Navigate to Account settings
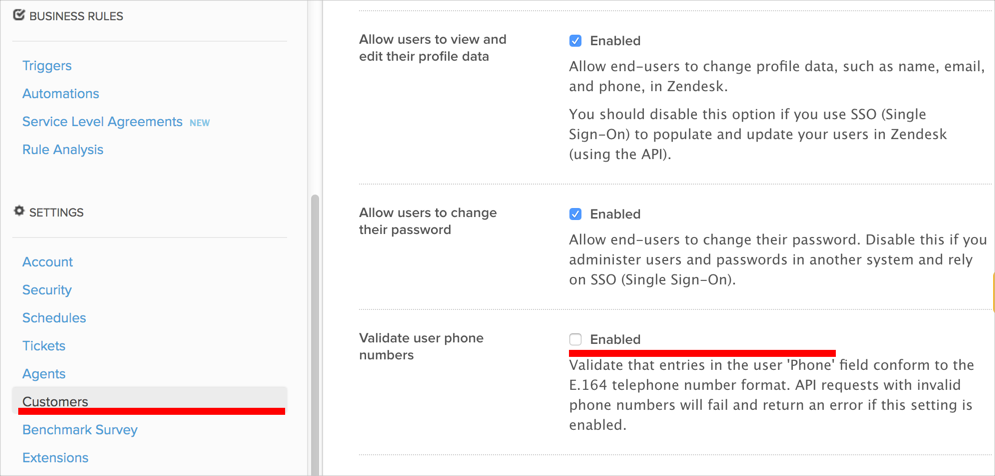The image size is (995, 476). (x=48, y=262)
